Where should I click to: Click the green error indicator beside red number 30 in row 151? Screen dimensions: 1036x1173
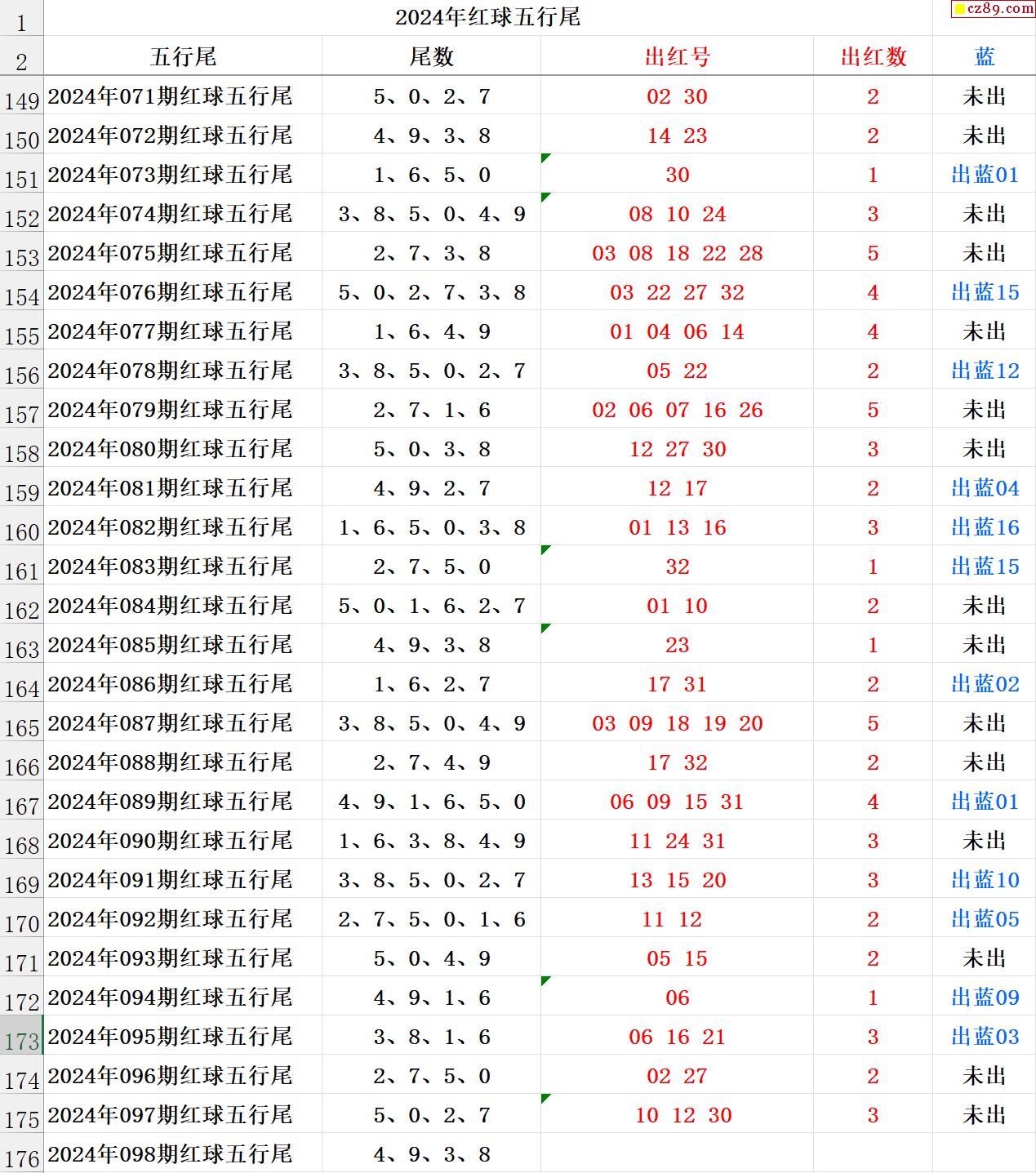click(x=545, y=158)
